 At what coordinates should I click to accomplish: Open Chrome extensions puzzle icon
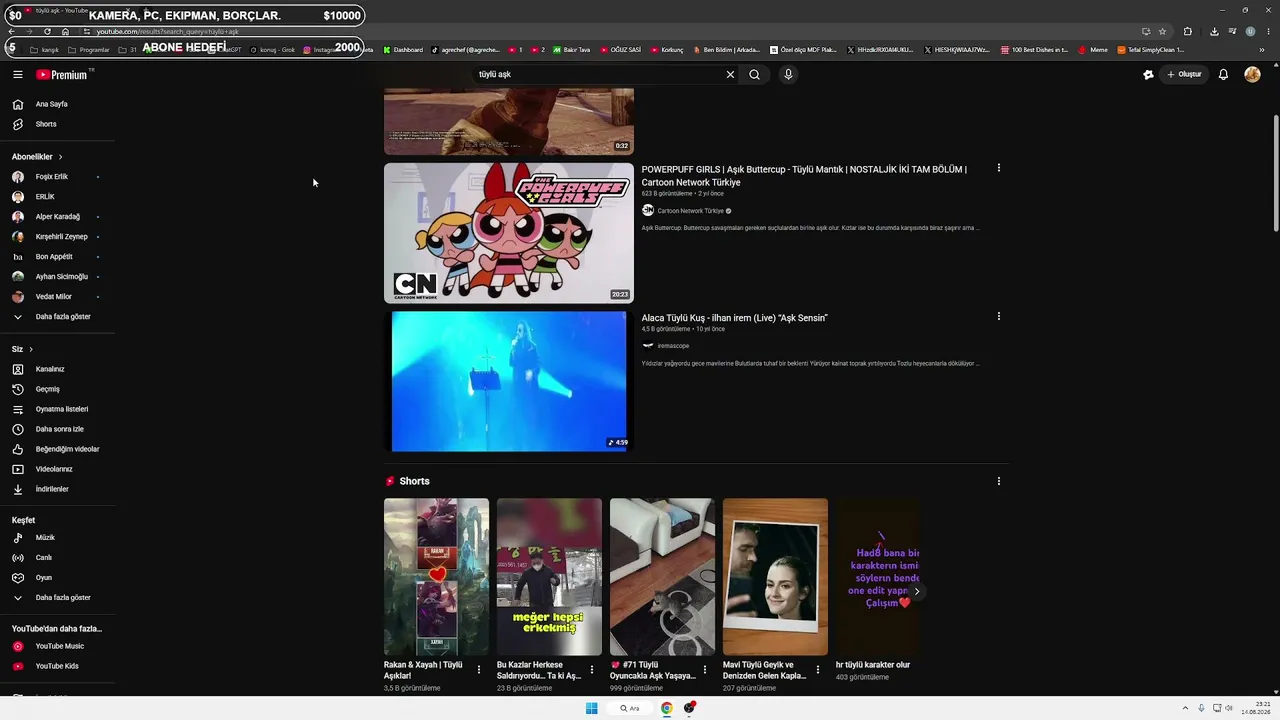1188,32
